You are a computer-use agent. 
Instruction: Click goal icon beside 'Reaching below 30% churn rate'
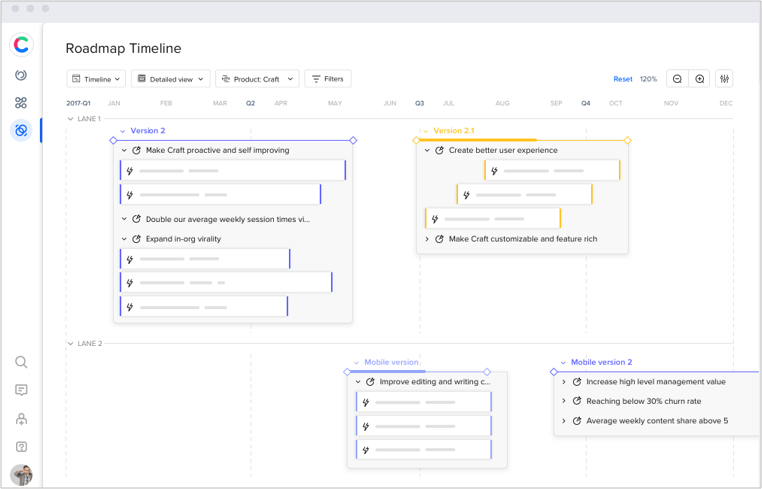pyautogui.click(x=577, y=401)
